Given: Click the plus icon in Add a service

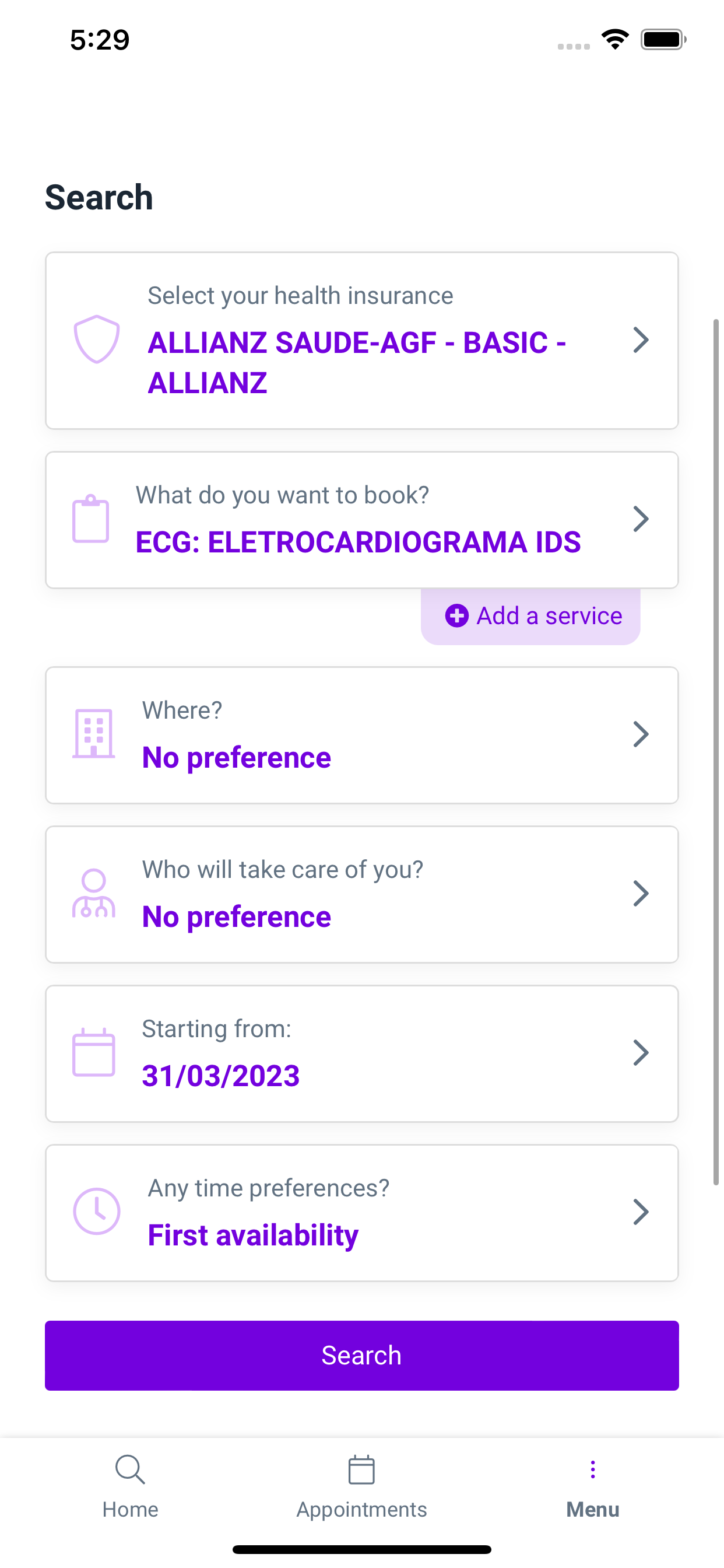Looking at the screenshot, I should coord(457,615).
